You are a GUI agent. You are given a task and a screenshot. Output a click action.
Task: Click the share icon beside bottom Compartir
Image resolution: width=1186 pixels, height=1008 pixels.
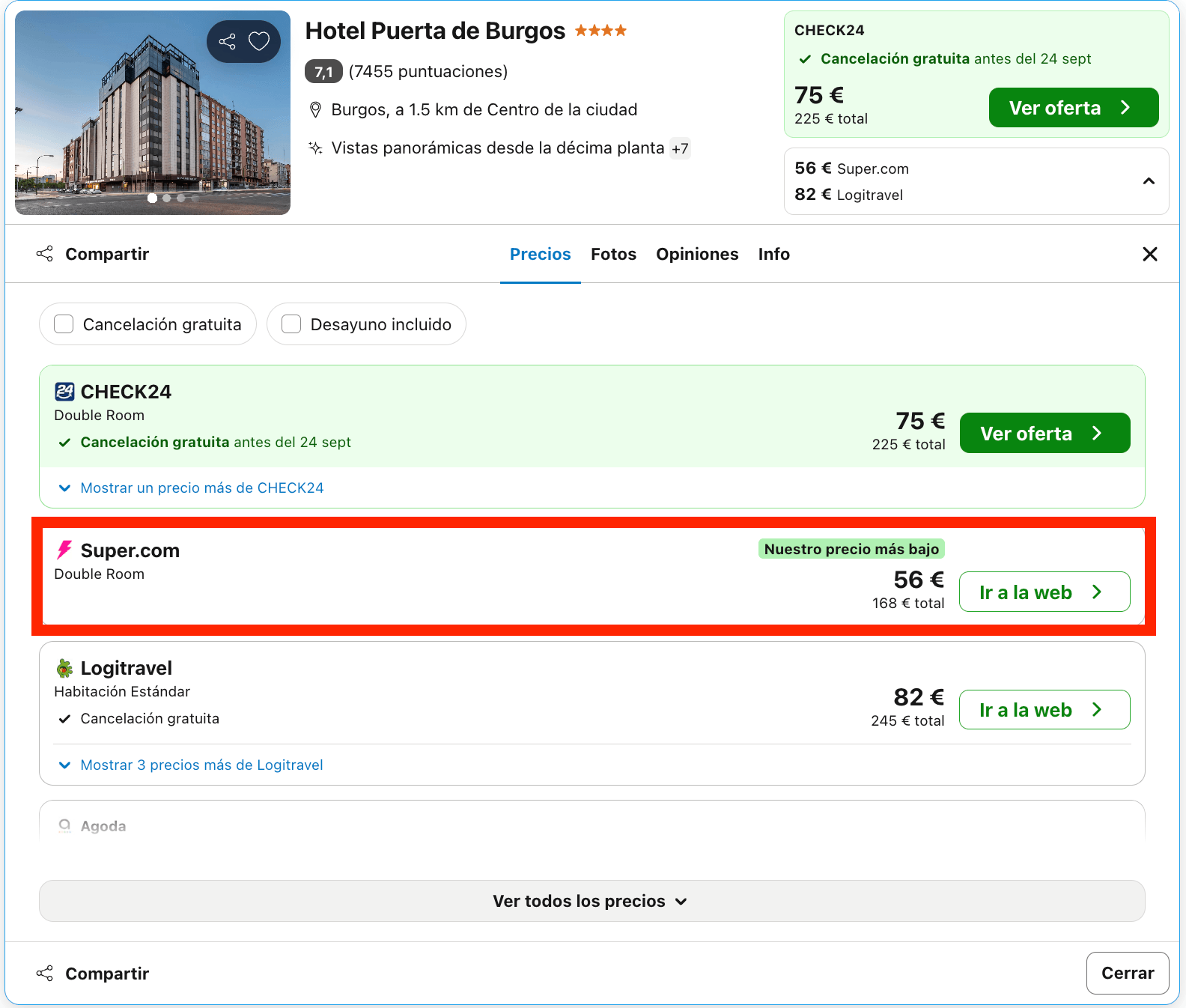coord(45,974)
